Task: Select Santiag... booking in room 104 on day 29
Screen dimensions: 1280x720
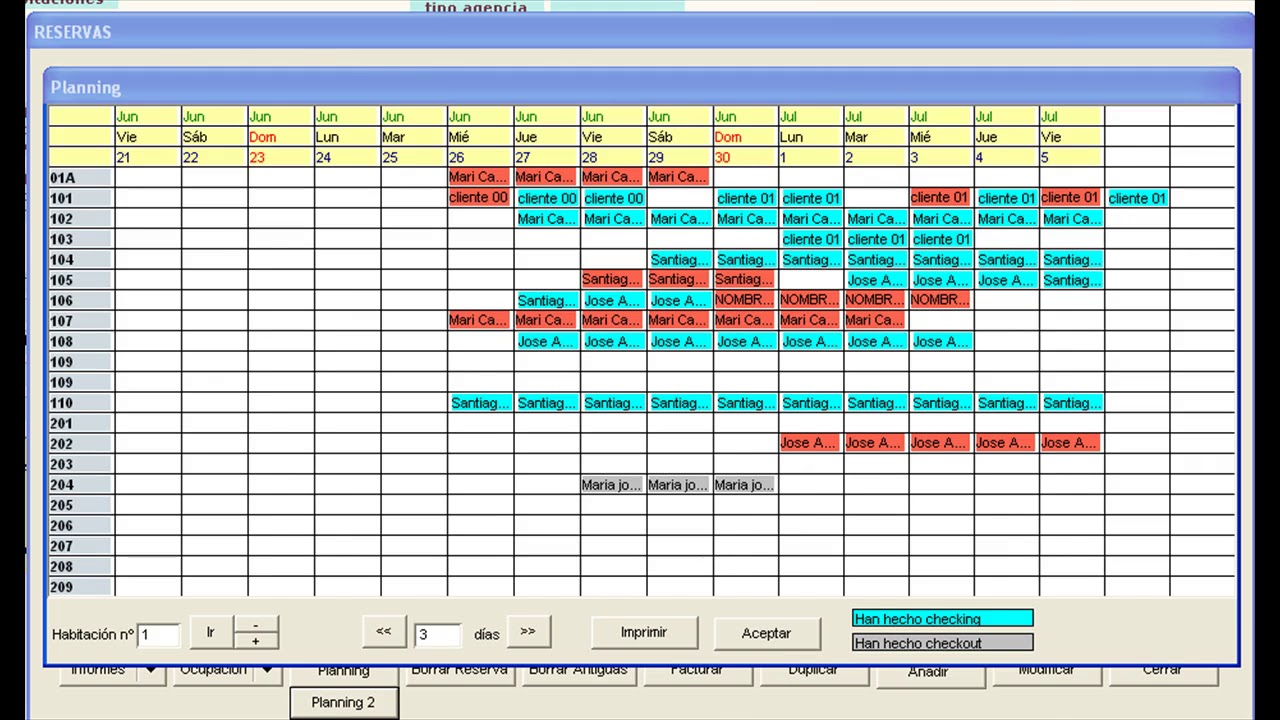Action: [680, 259]
